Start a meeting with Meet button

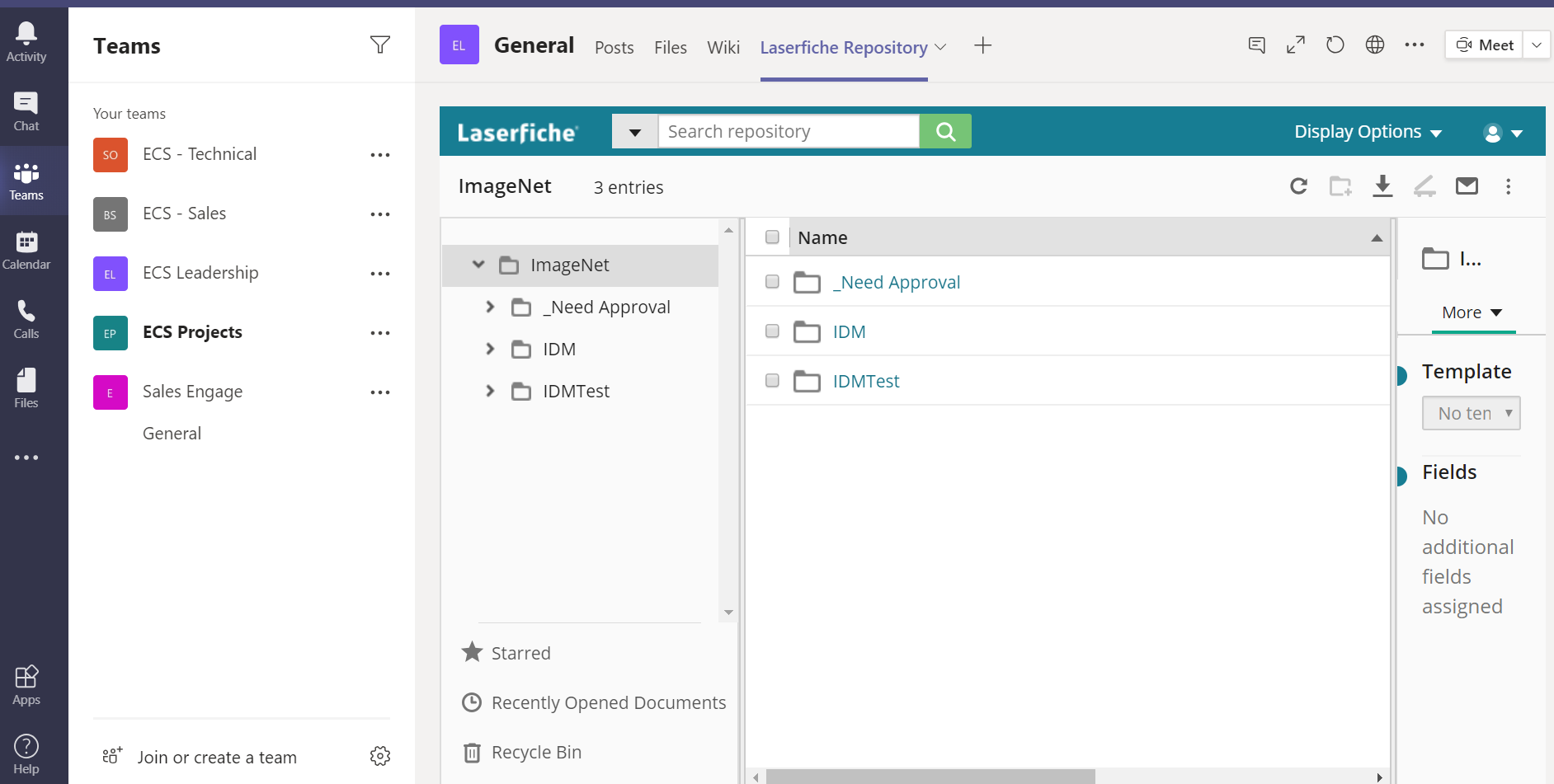click(x=1484, y=45)
